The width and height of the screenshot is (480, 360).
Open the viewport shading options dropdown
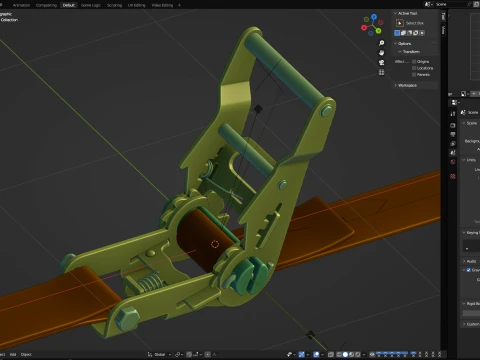click(x=364, y=354)
